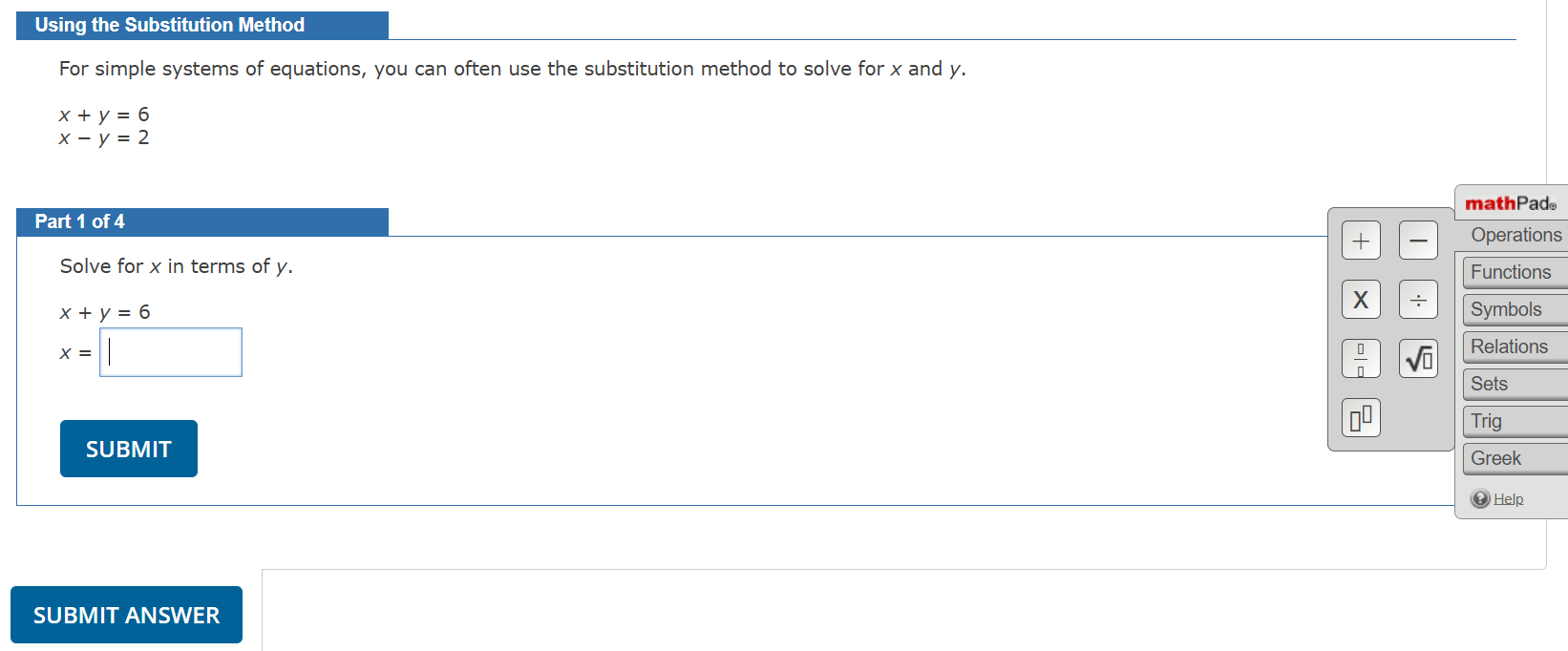Click inside the x = answer box
The image size is (1568, 651).
click(170, 351)
